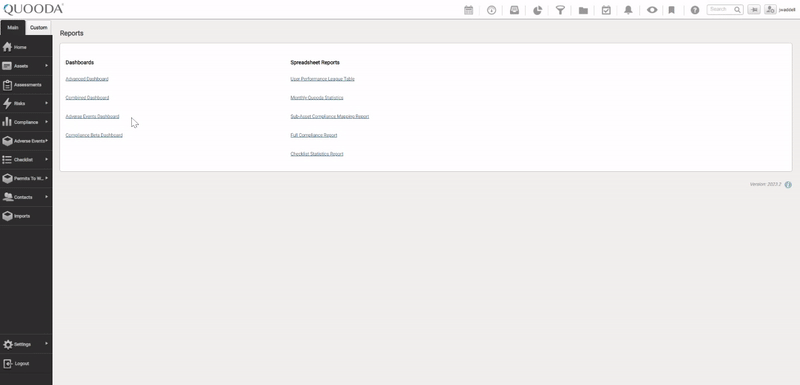Click the Home house icon in sidebar
Image resolution: width=800 pixels, height=385 pixels.
(7, 47)
